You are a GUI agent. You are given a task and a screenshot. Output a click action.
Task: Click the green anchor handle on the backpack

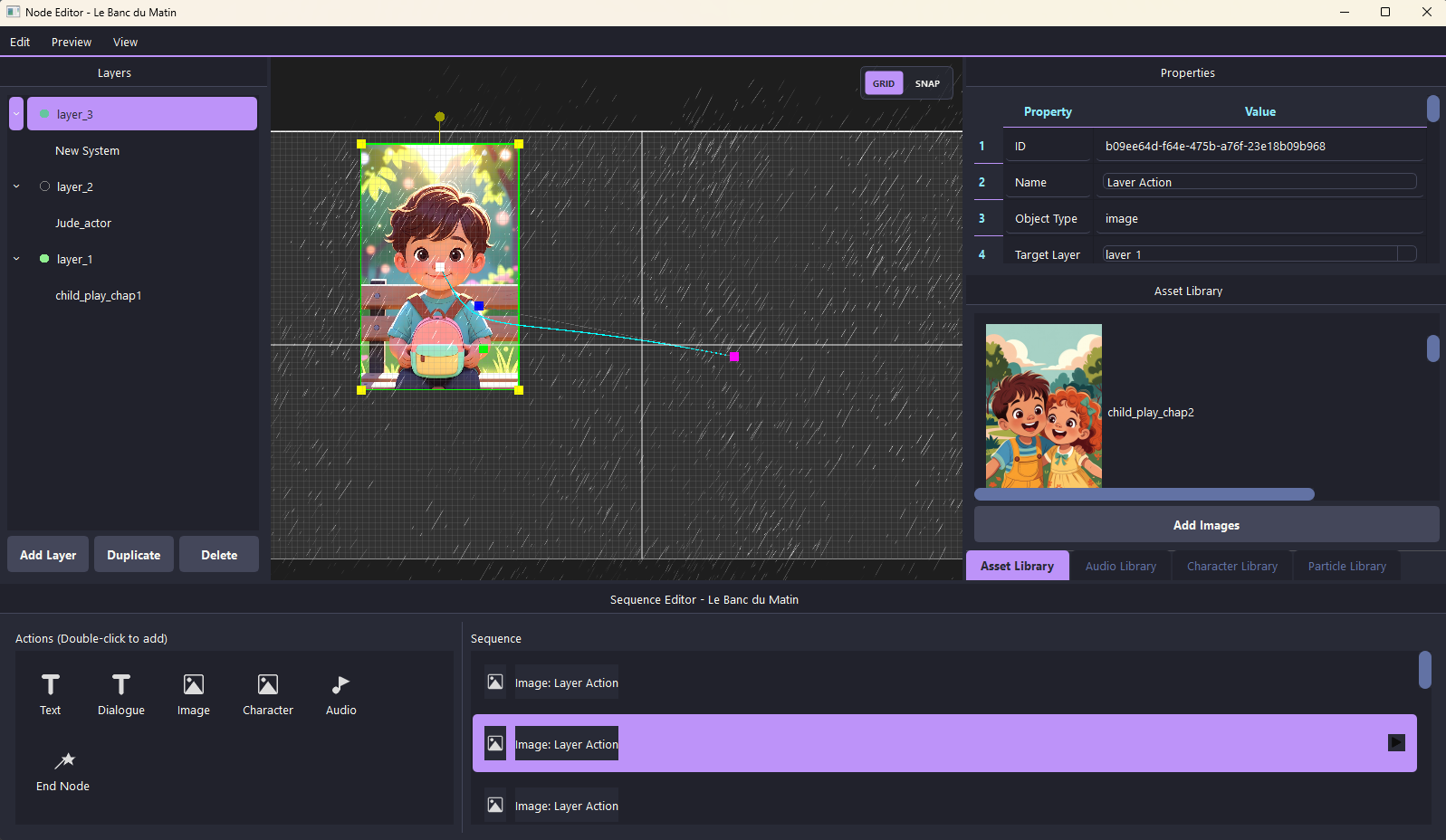coord(484,348)
